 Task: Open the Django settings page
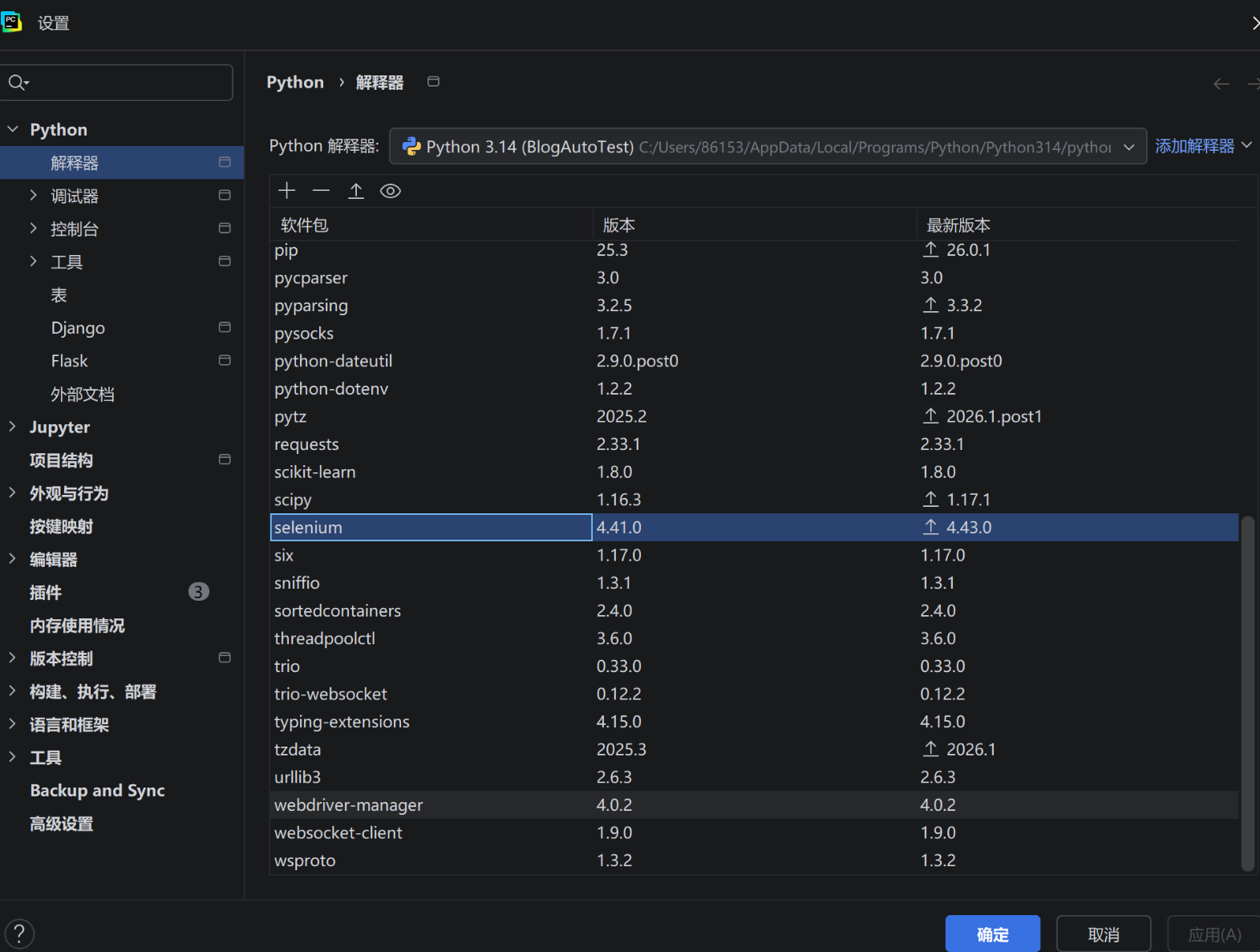pos(78,328)
